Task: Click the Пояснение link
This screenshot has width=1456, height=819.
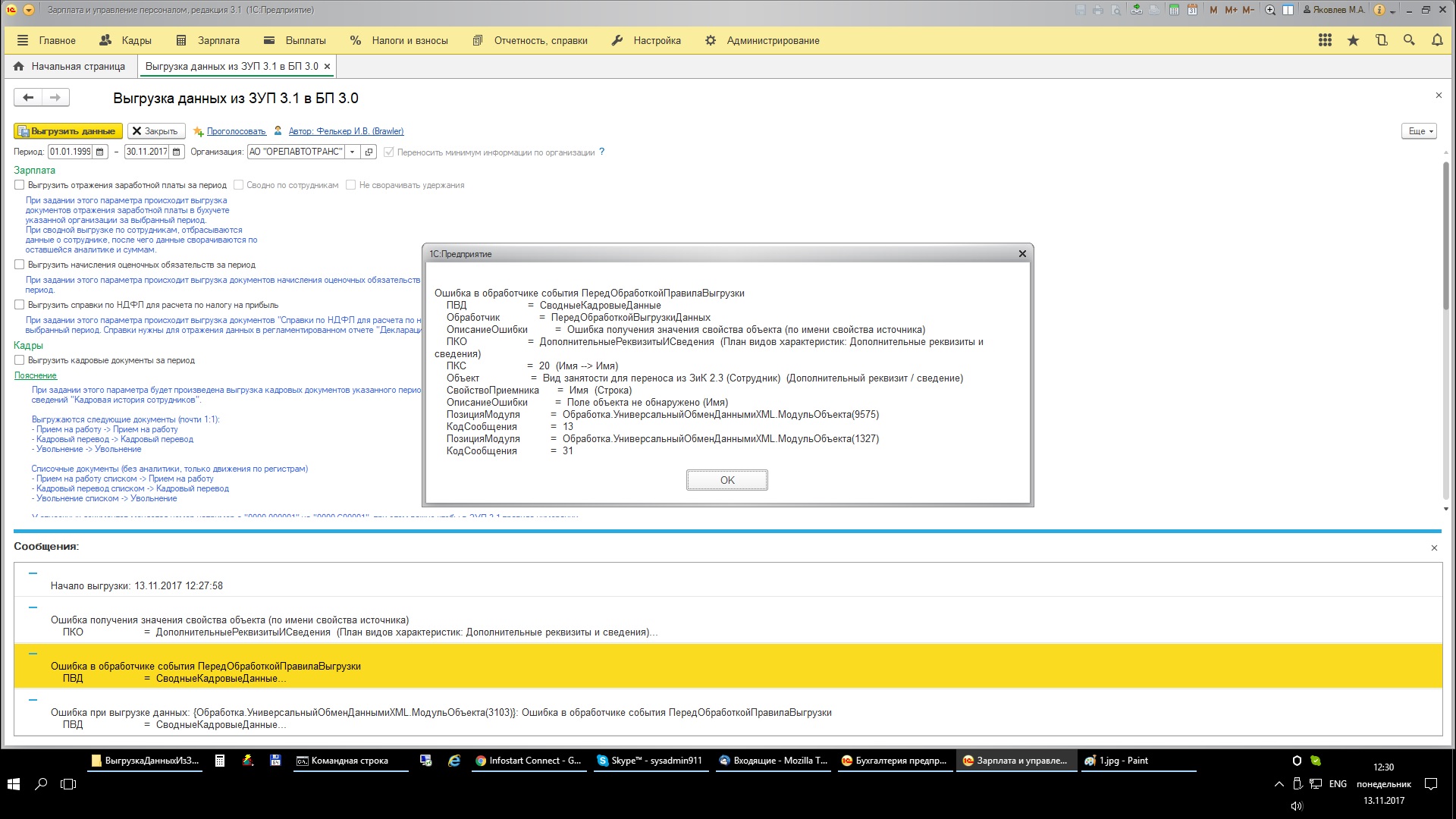Action: 36,375
